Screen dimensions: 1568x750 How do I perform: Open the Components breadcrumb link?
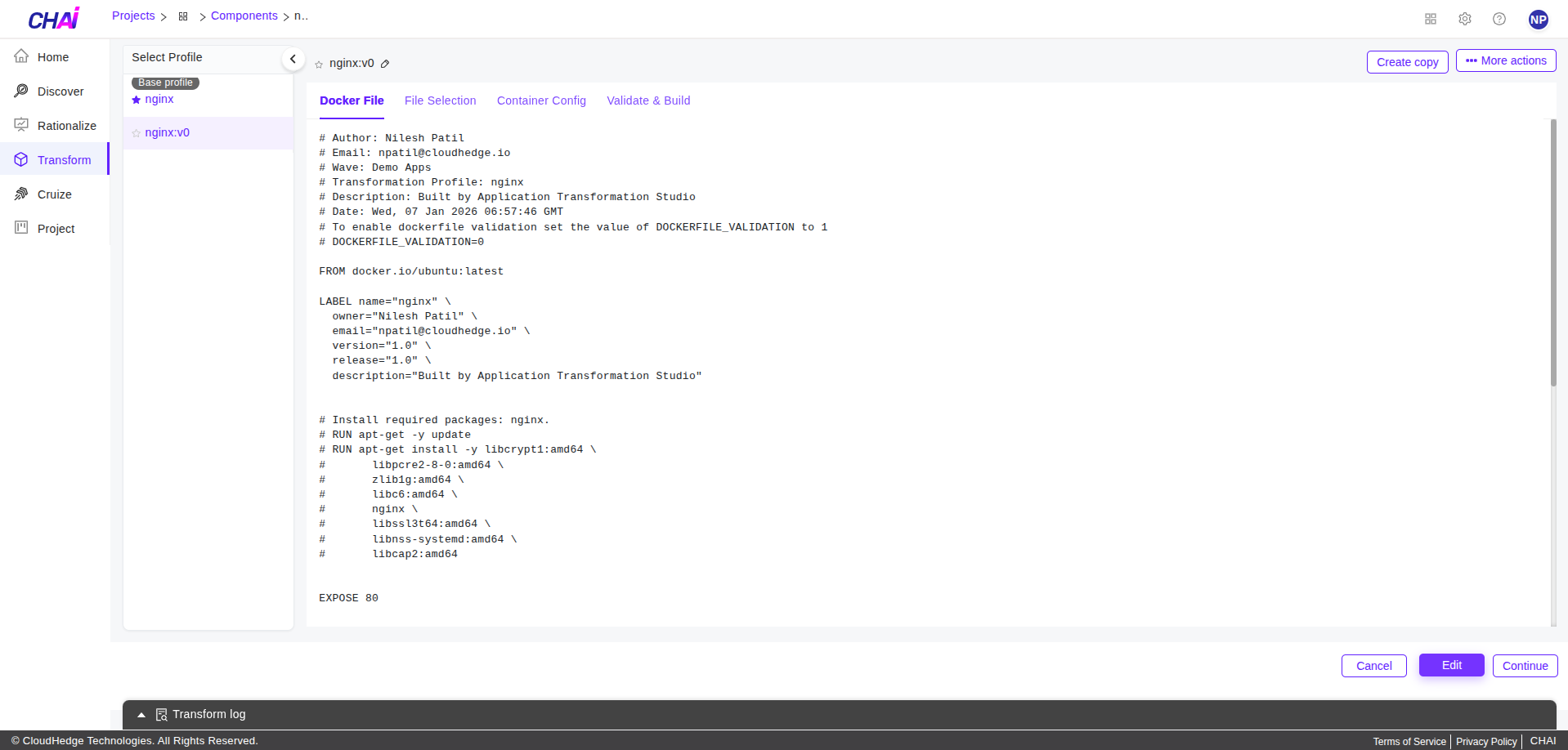pos(244,16)
